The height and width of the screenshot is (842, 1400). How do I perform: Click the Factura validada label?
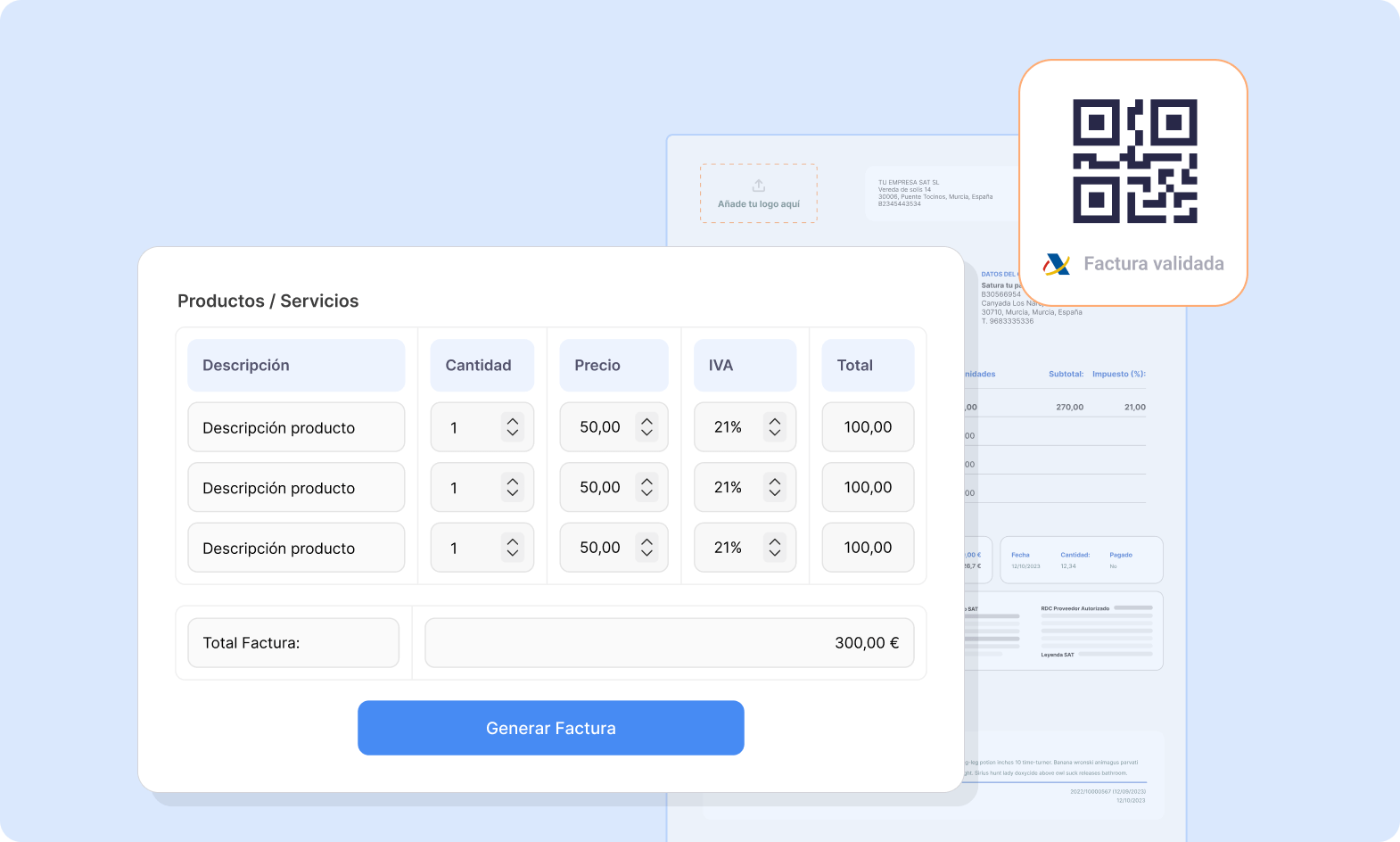point(1153,264)
